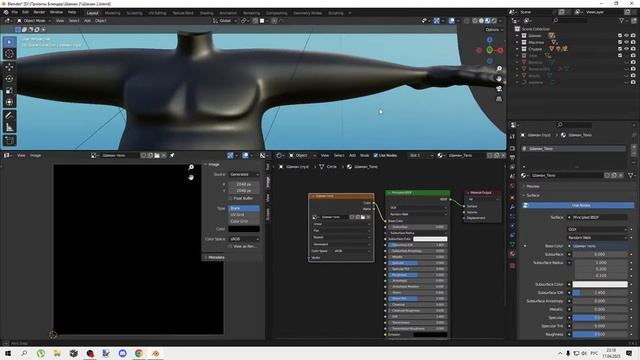
Task: Toggle camera view gizmo in viewport
Action: pos(499,89)
